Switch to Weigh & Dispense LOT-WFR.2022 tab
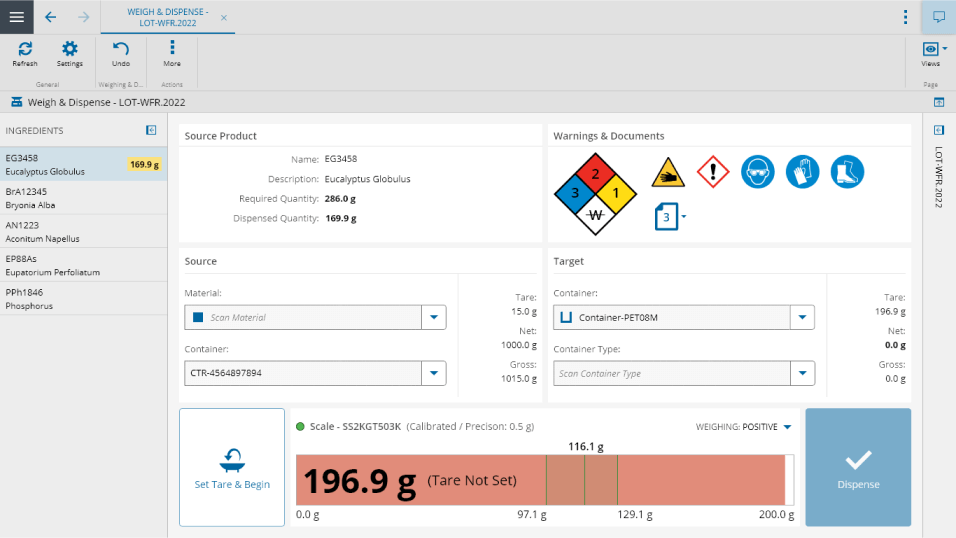Viewport: 956px width, 538px height. click(167, 17)
